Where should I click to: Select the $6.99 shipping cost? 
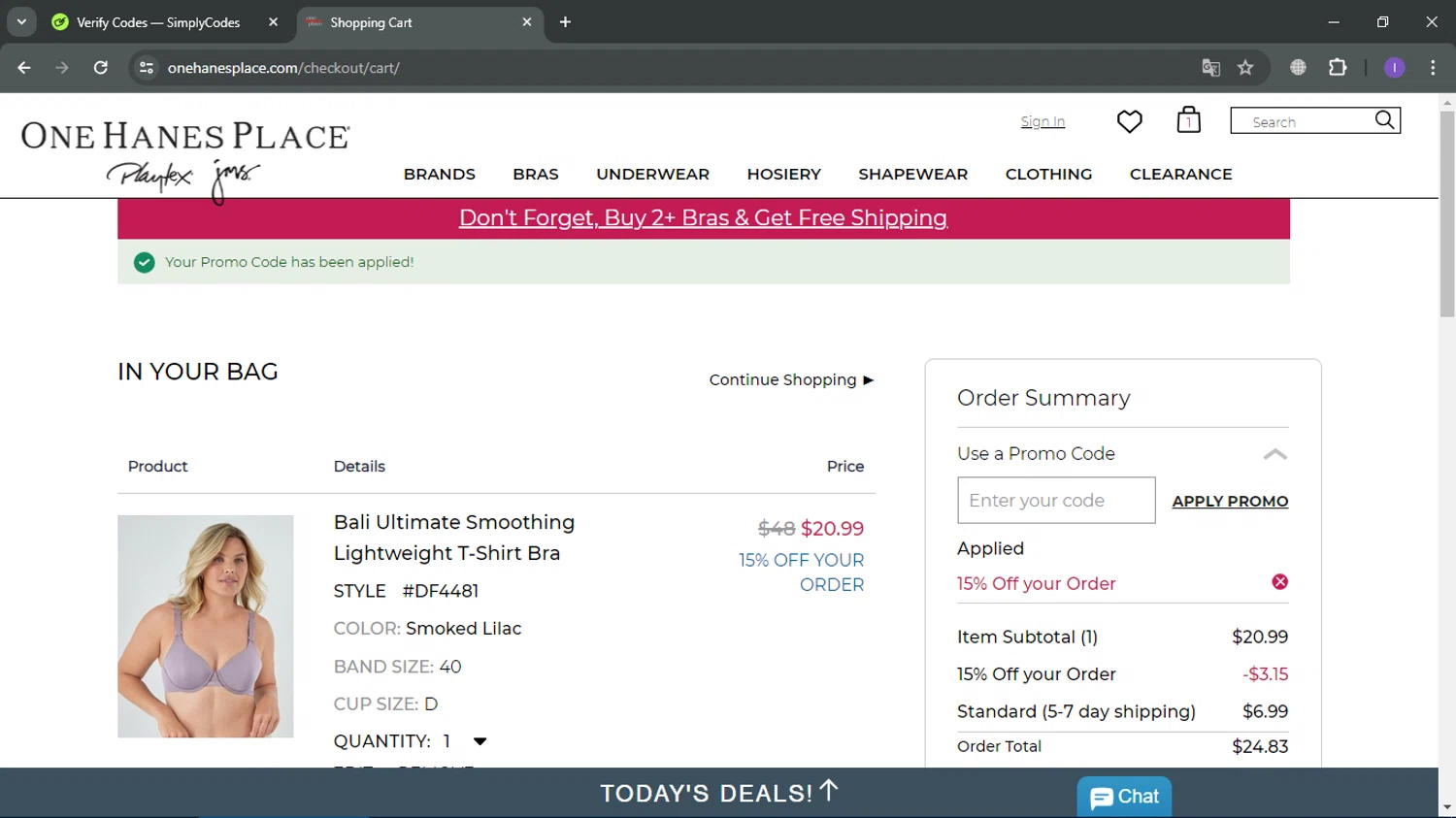[x=1266, y=711]
